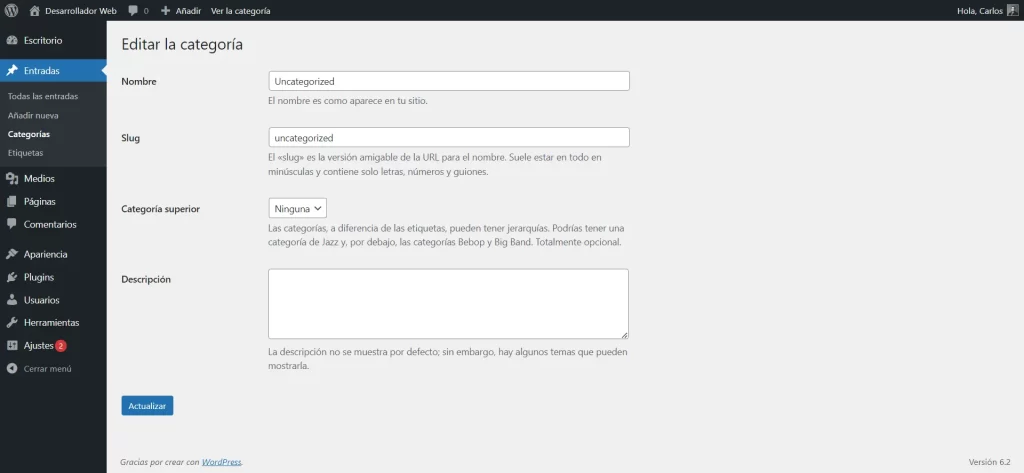This screenshot has width=1024, height=473.
Task: Click the Páginas pages icon
Action: point(12,201)
